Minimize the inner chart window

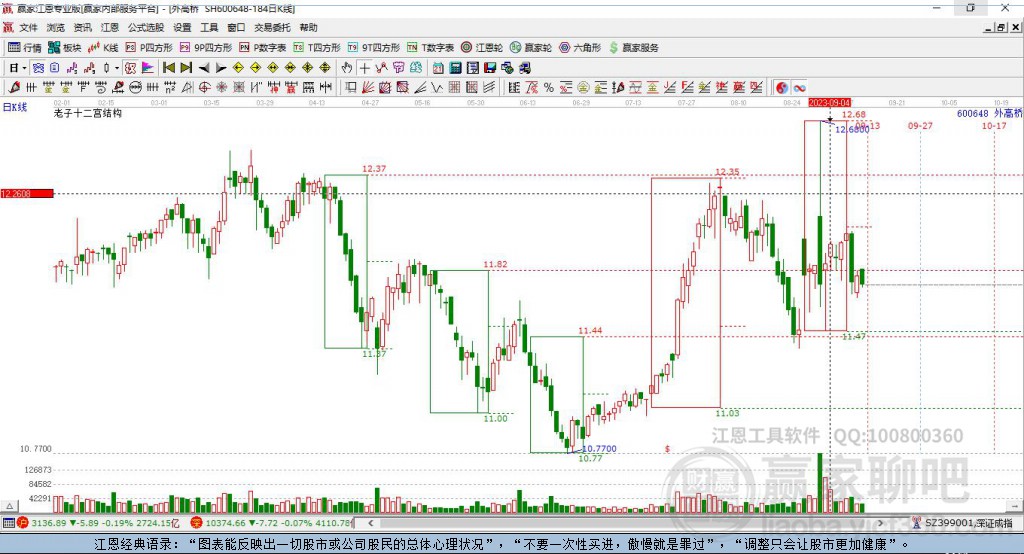(x=989, y=27)
